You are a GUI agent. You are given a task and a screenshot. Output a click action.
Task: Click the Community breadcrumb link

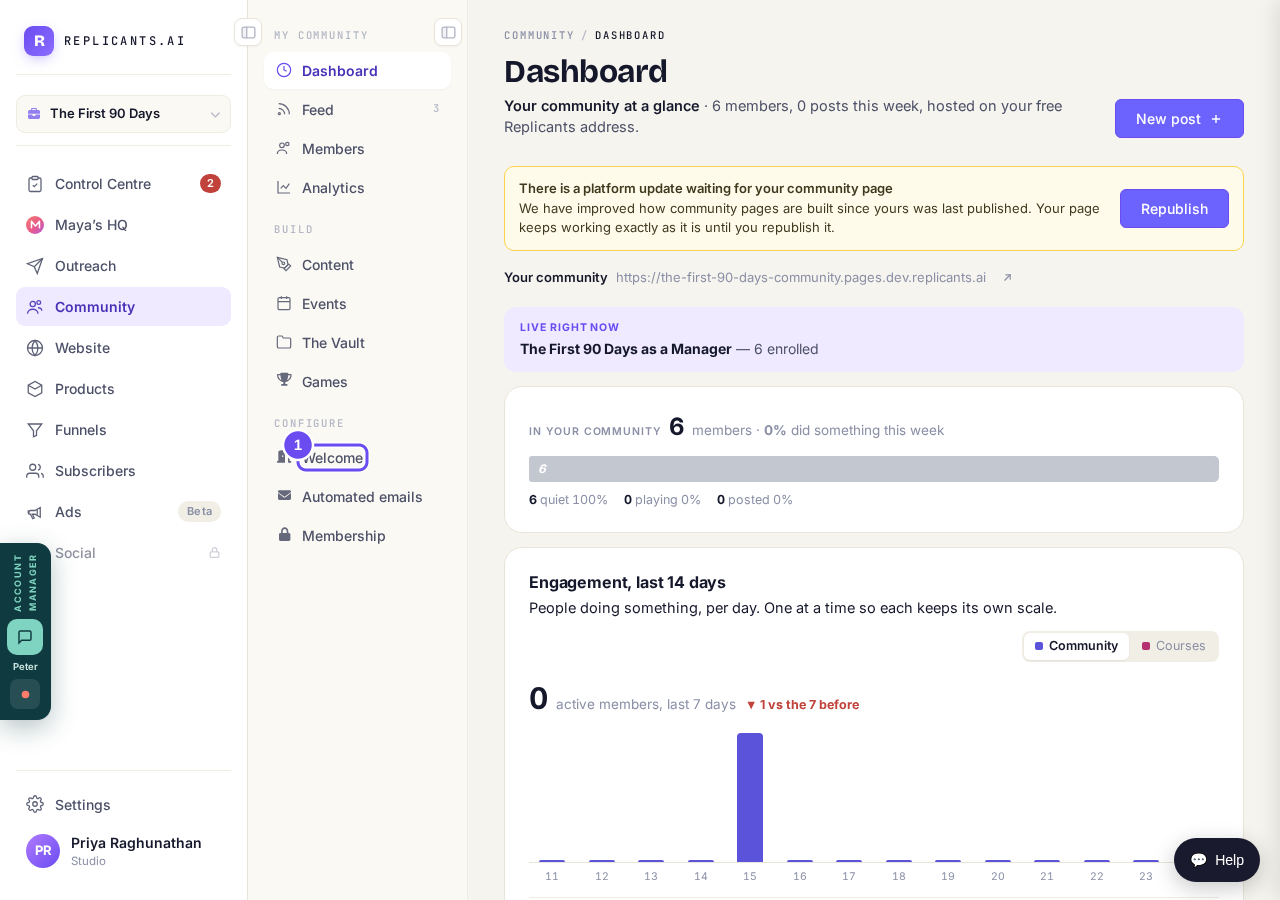[539, 35]
